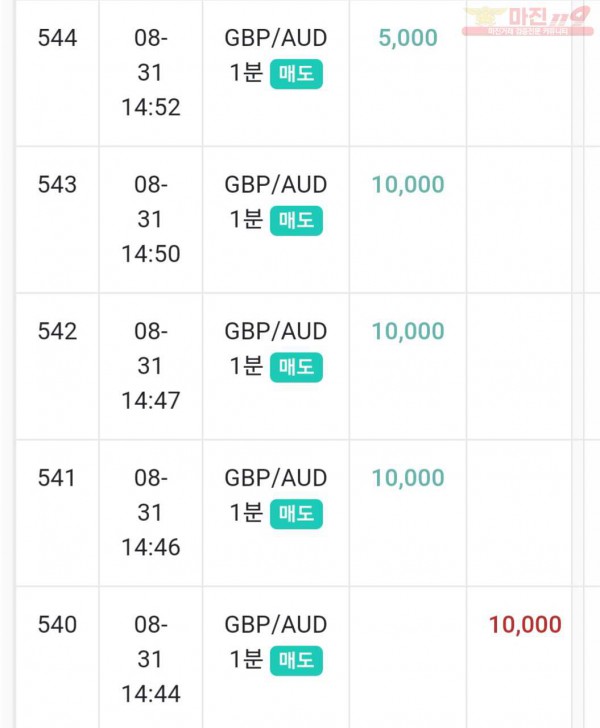This screenshot has width=600, height=728.
Task: Click the 마진 watermark logo
Action: (x=528, y=21)
